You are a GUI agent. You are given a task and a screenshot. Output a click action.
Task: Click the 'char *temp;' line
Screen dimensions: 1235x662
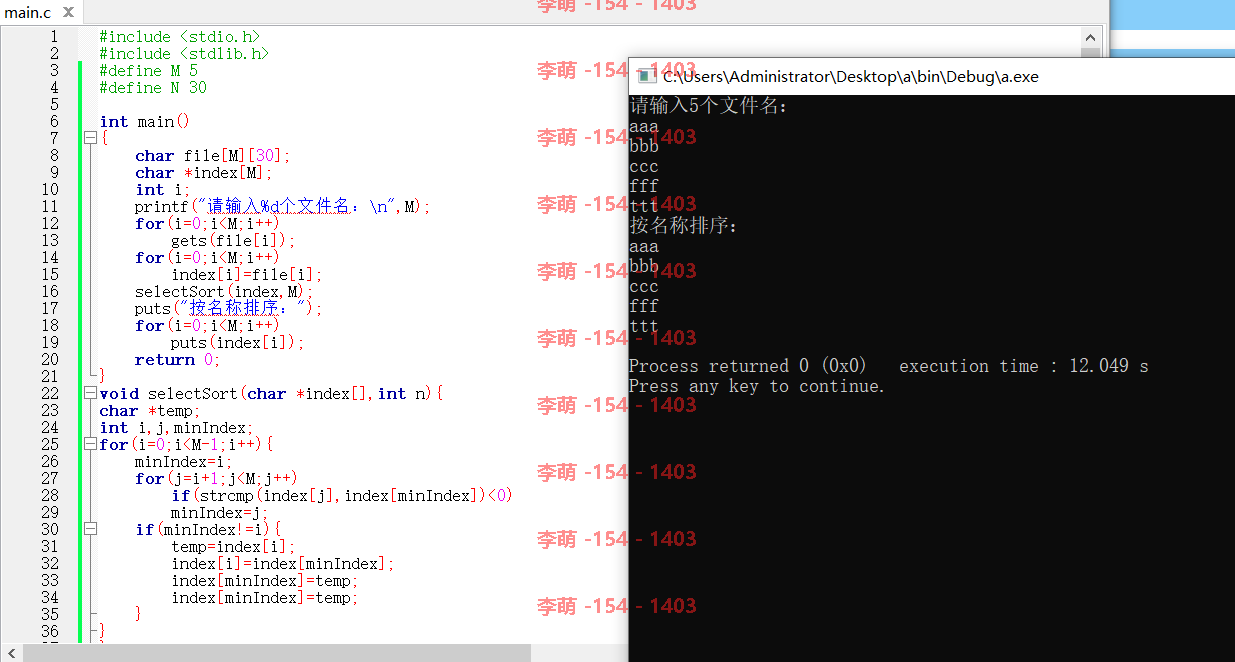pyautogui.click(x=150, y=411)
